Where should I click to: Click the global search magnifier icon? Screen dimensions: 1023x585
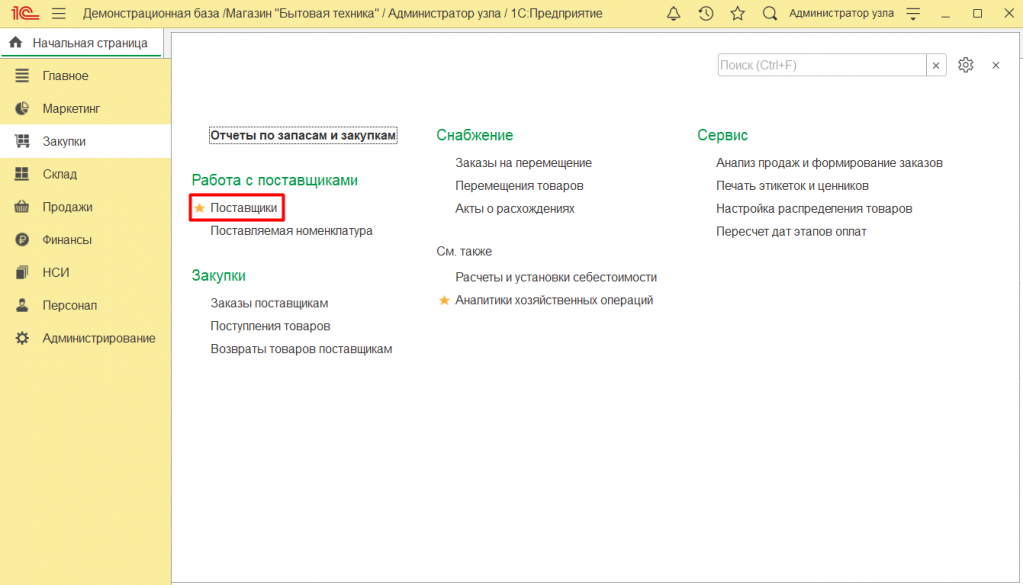(x=769, y=13)
